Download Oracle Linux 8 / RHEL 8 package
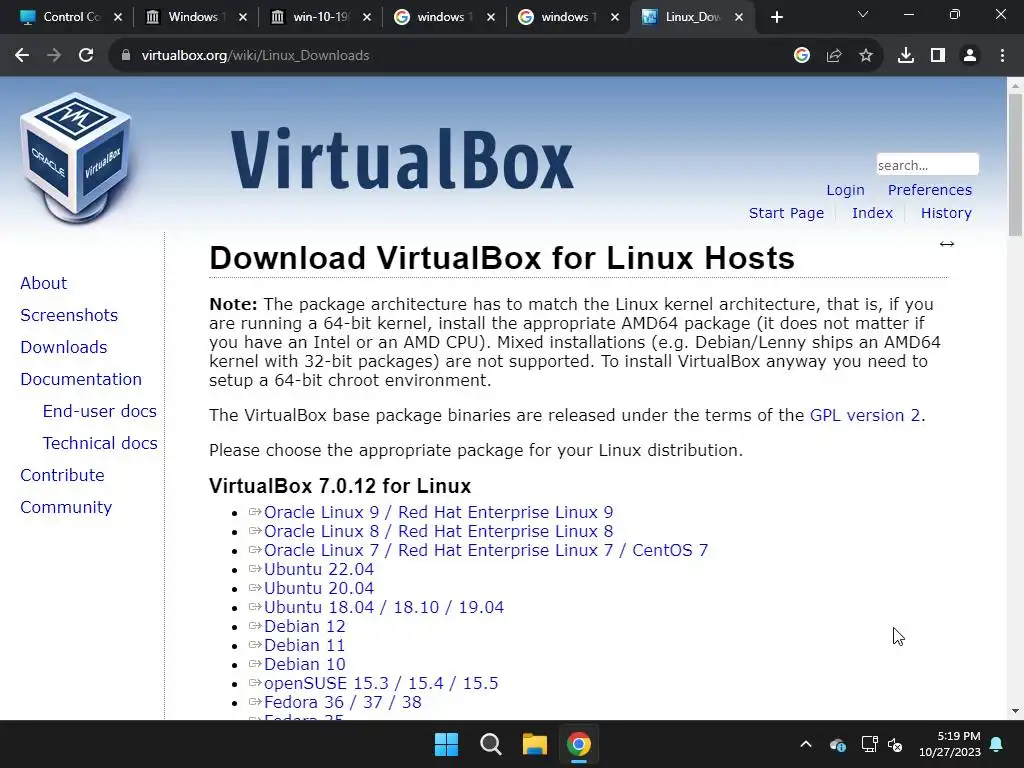This screenshot has width=1024, height=768. 438,532
